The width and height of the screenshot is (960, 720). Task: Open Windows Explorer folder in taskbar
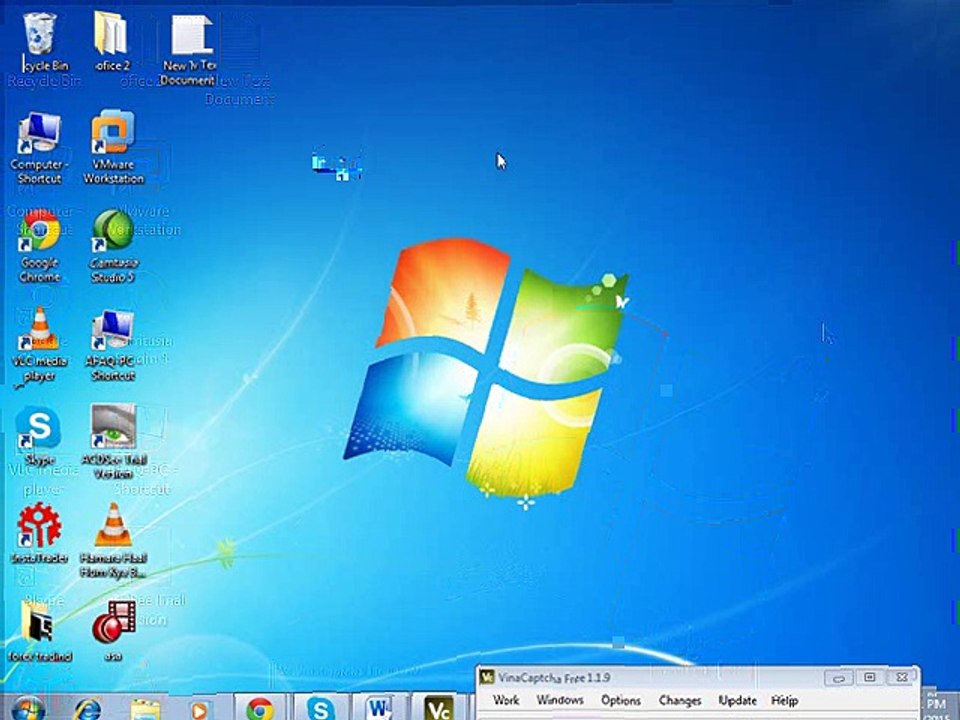[x=145, y=709]
